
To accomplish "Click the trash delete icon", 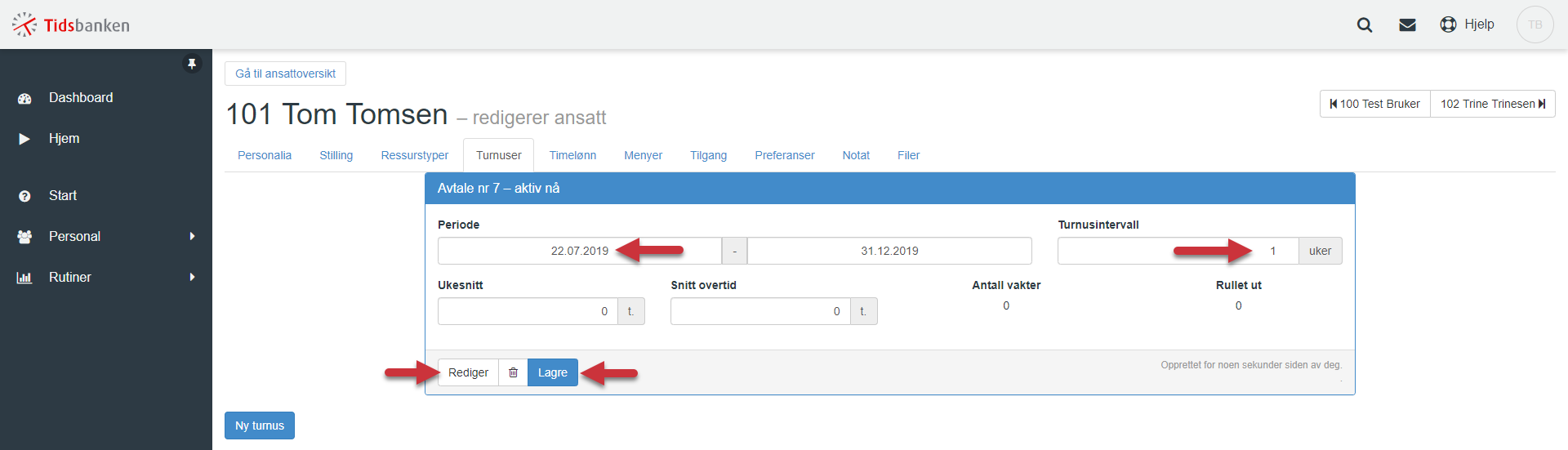I will pyautogui.click(x=513, y=372).
